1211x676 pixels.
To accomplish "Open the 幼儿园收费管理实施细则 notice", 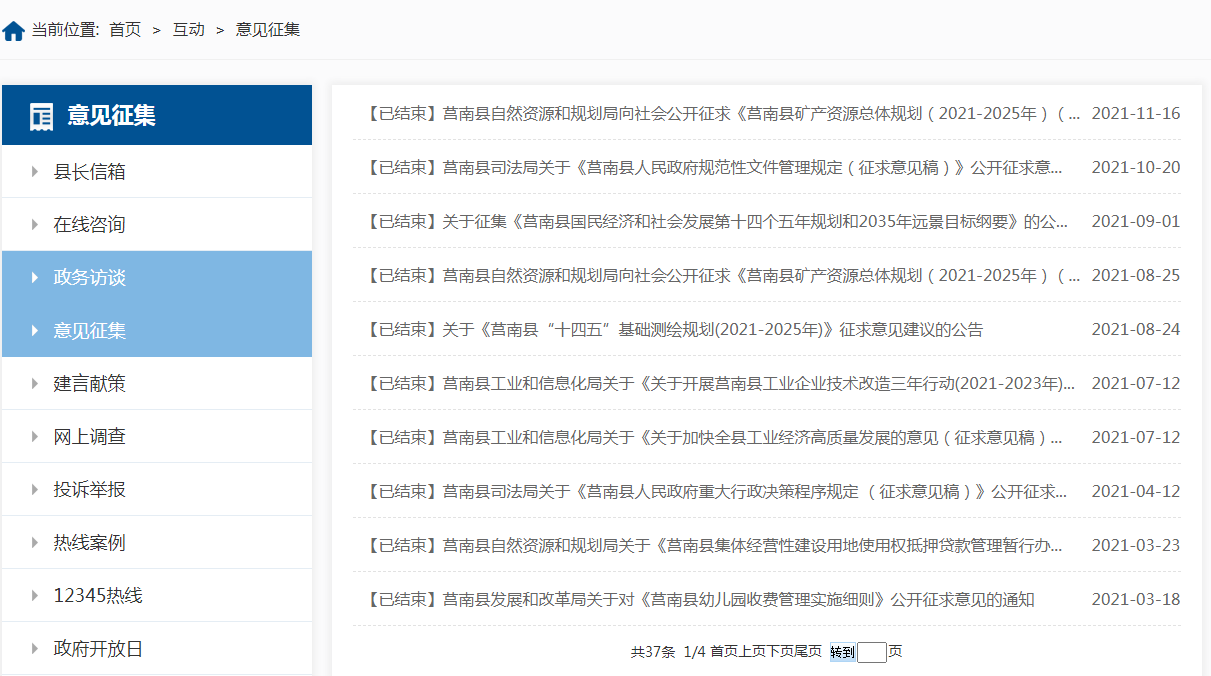I will (x=699, y=599).
